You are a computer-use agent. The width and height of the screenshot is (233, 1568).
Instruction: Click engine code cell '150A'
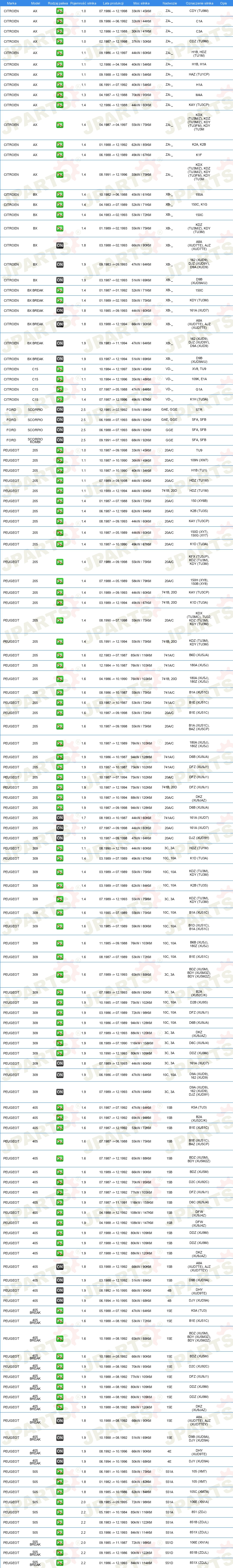click(x=199, y=195)
